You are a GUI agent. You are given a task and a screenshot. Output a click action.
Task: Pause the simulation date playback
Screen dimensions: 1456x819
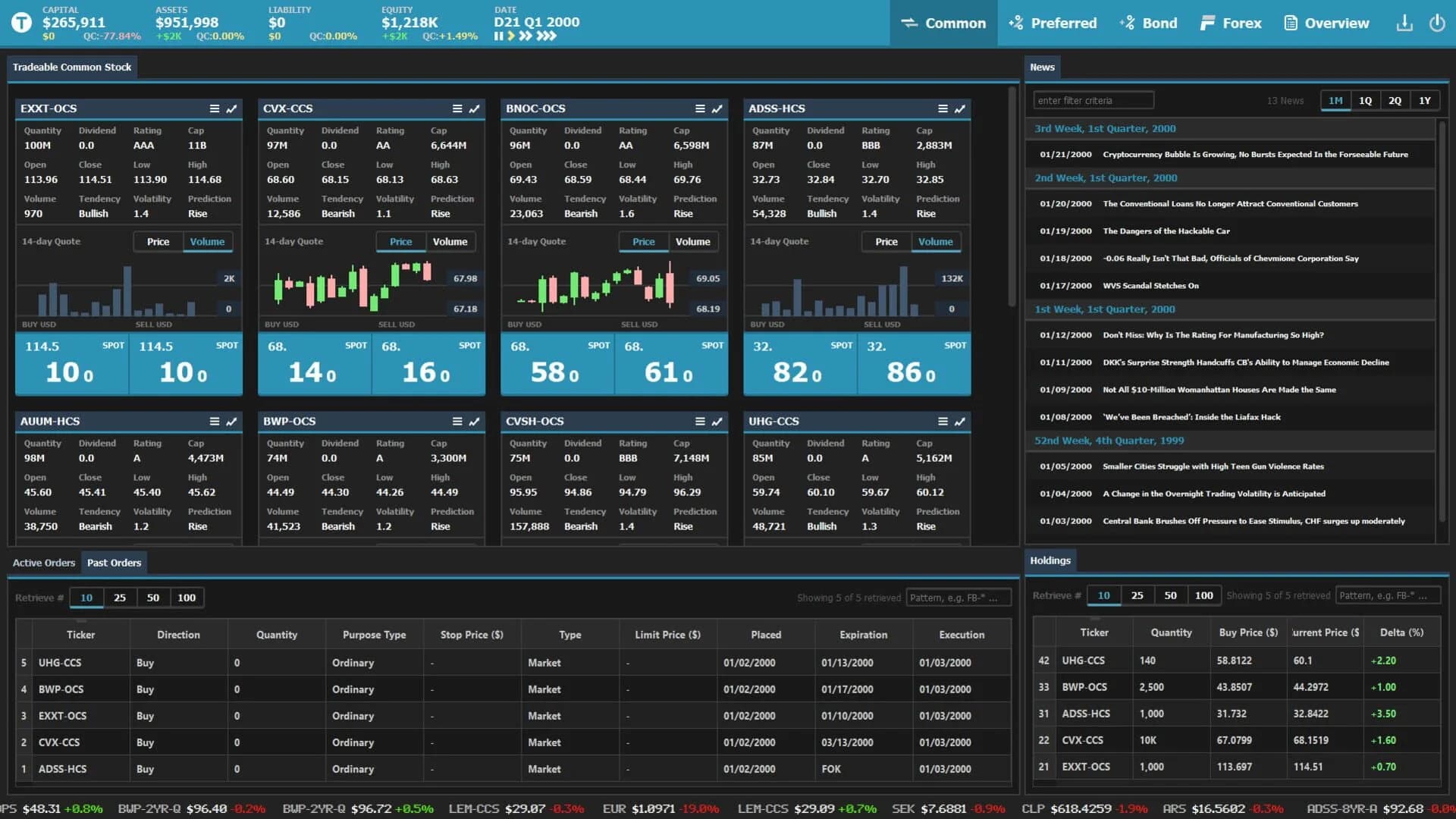point(498,36)
